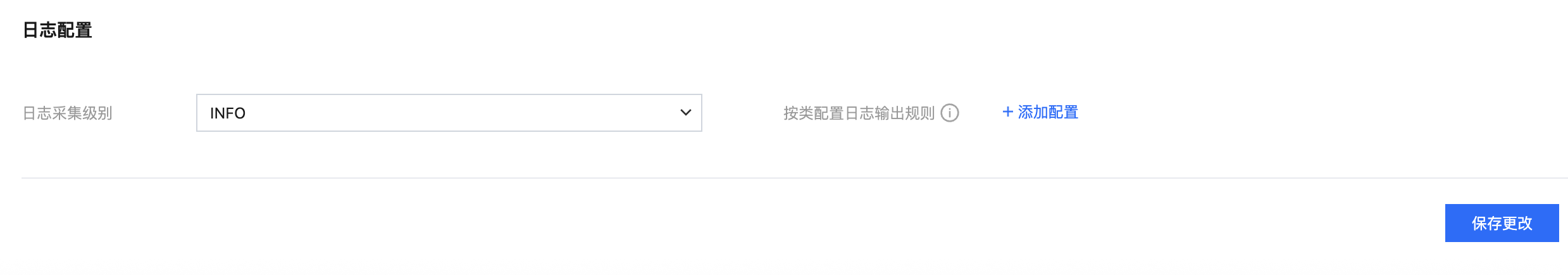Click the 日志采集级别 label
This screenshot has width=1568, height=275.
tap(68, 113)
